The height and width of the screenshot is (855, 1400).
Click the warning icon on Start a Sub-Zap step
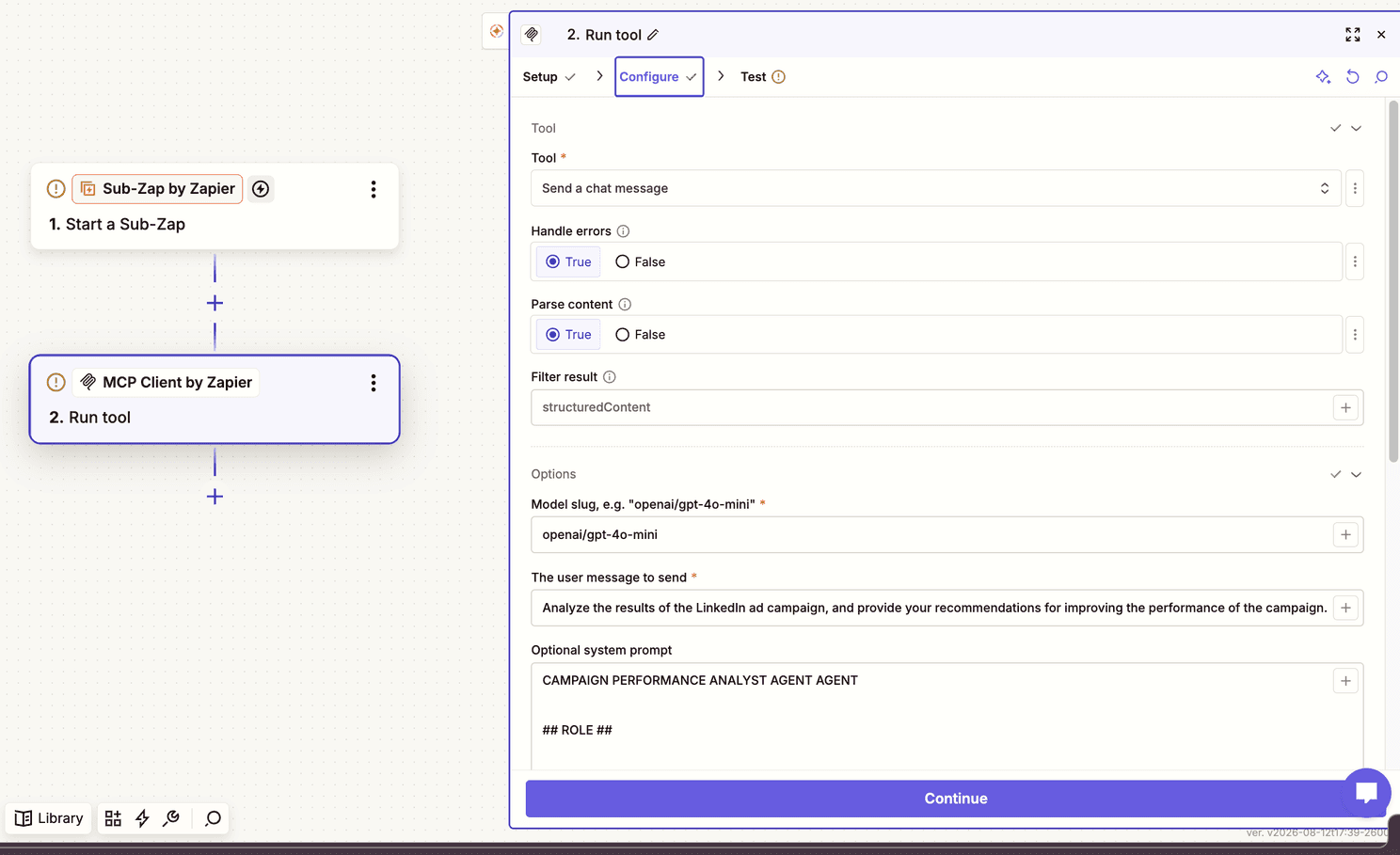pyautogui.click(x=56, y=189)
